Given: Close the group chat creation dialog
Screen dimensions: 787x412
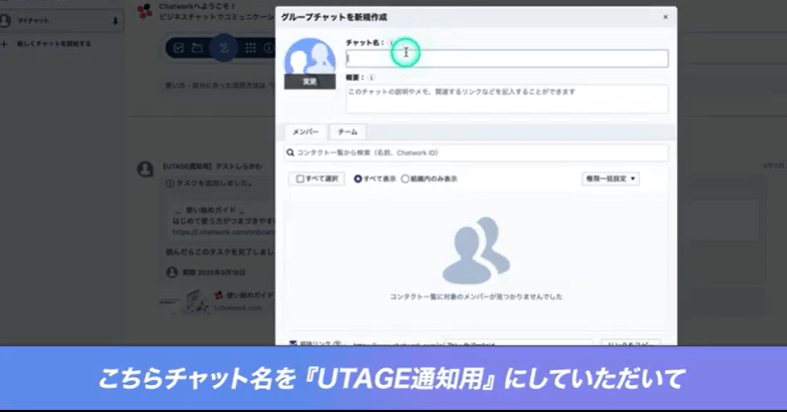Looking at the screenshot, I should [x=665, y=17].
